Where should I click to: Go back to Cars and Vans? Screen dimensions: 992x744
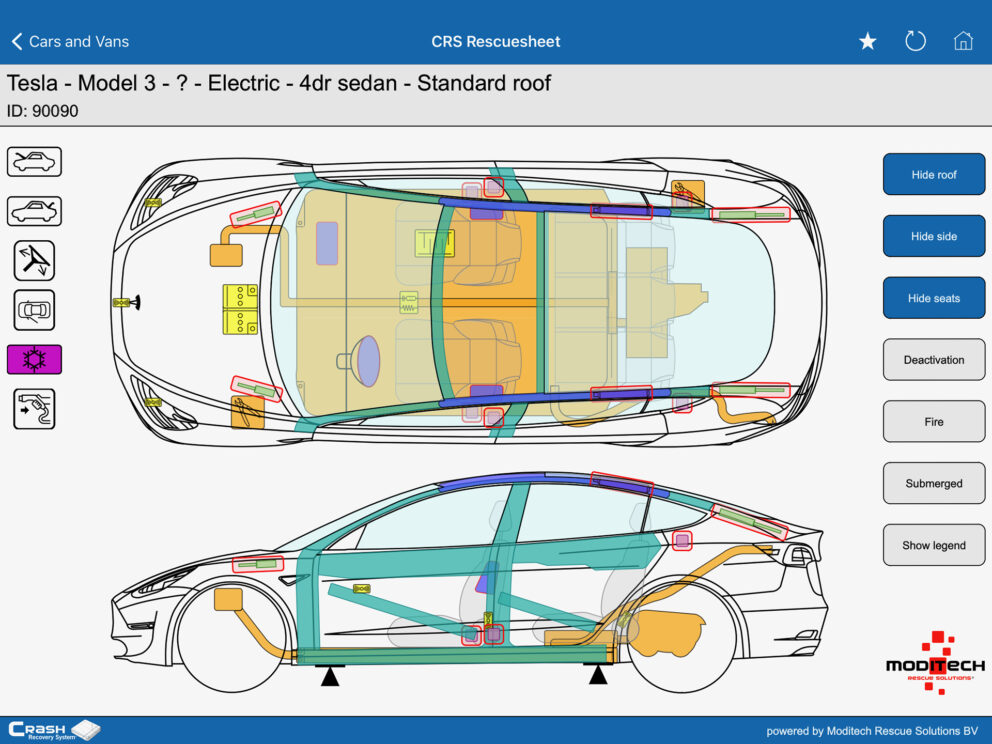[70, 41]
